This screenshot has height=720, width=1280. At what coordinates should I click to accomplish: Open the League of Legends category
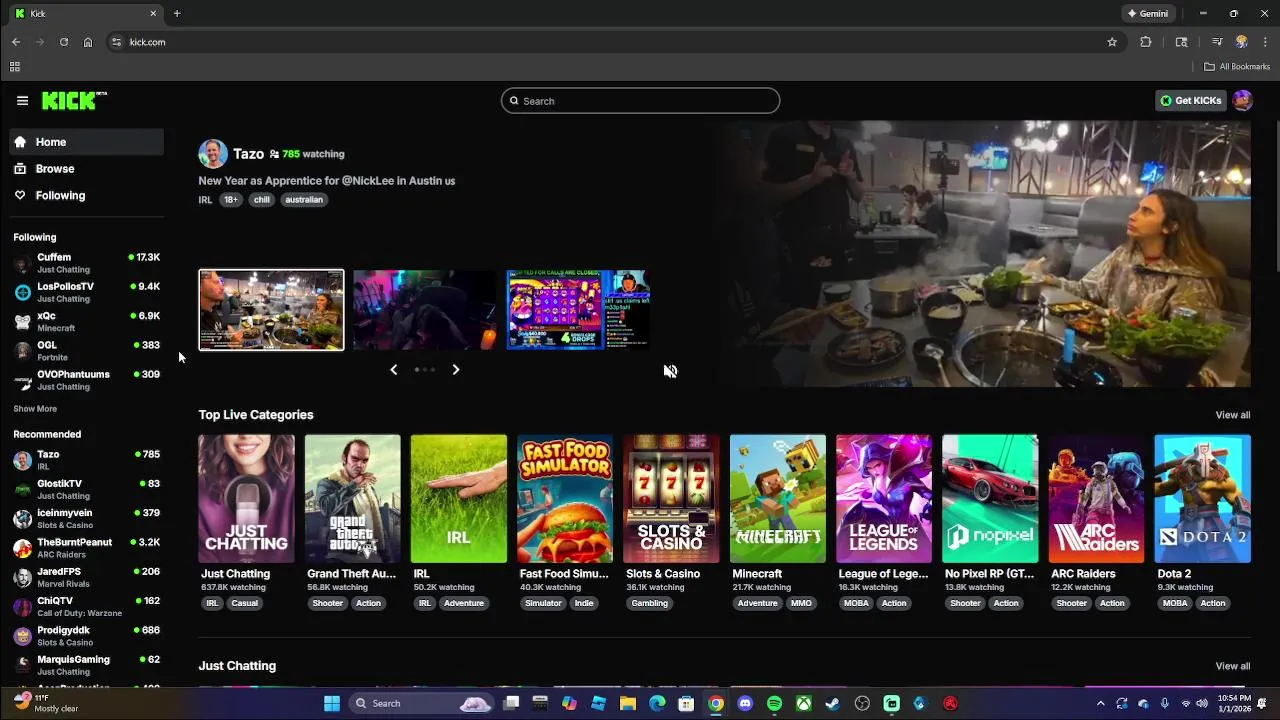click(x=884, y=498)
